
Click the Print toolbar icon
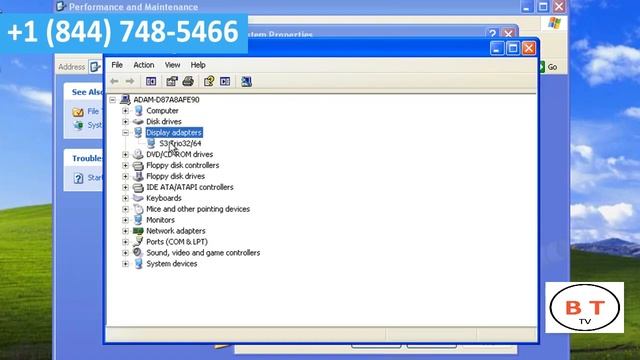click(188, 81)
